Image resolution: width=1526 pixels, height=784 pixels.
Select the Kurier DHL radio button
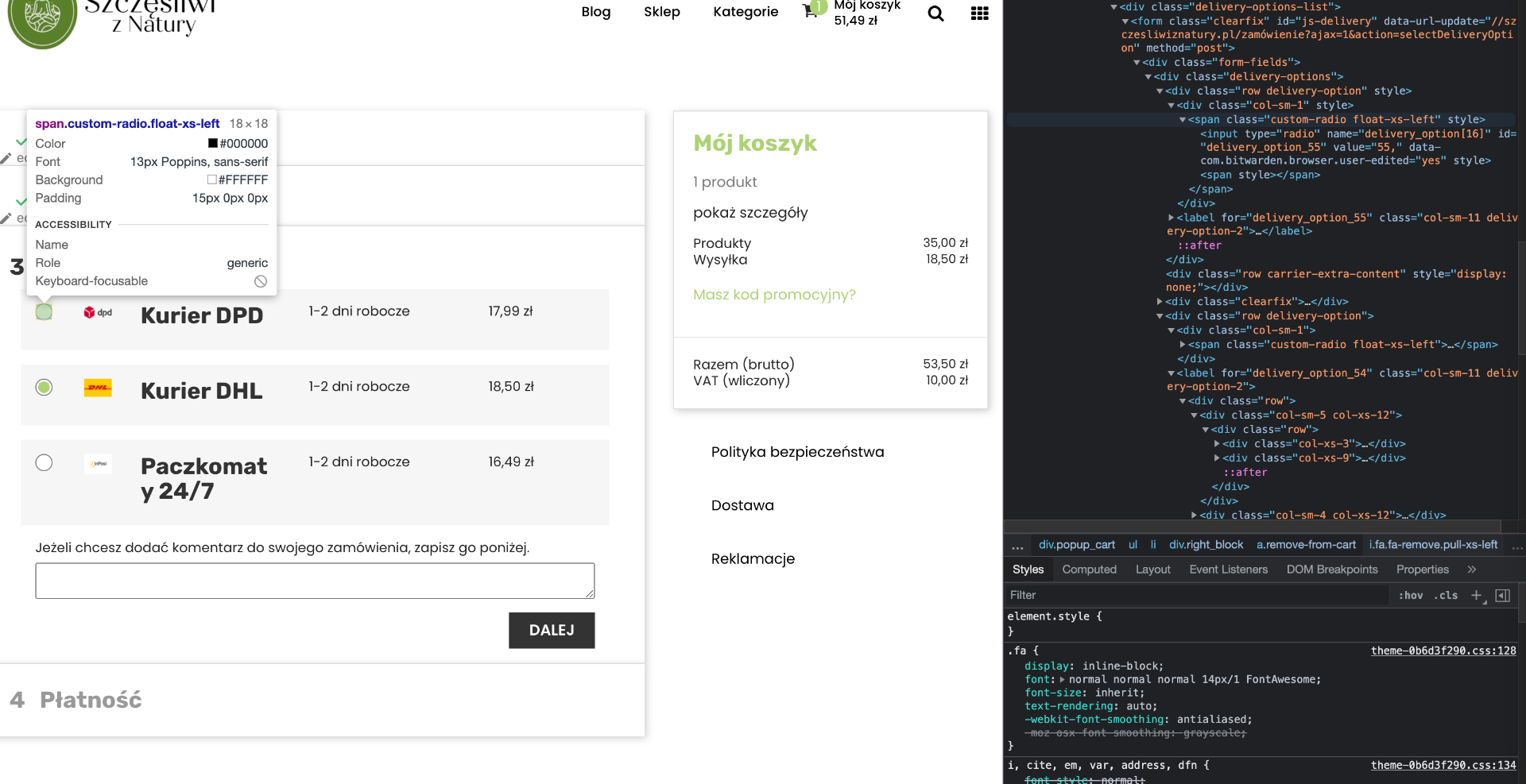point(44,387)
